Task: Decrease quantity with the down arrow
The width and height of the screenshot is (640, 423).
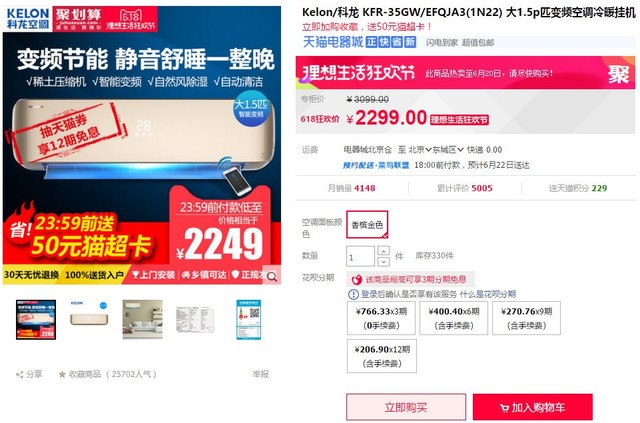Action: coord(383,261)
